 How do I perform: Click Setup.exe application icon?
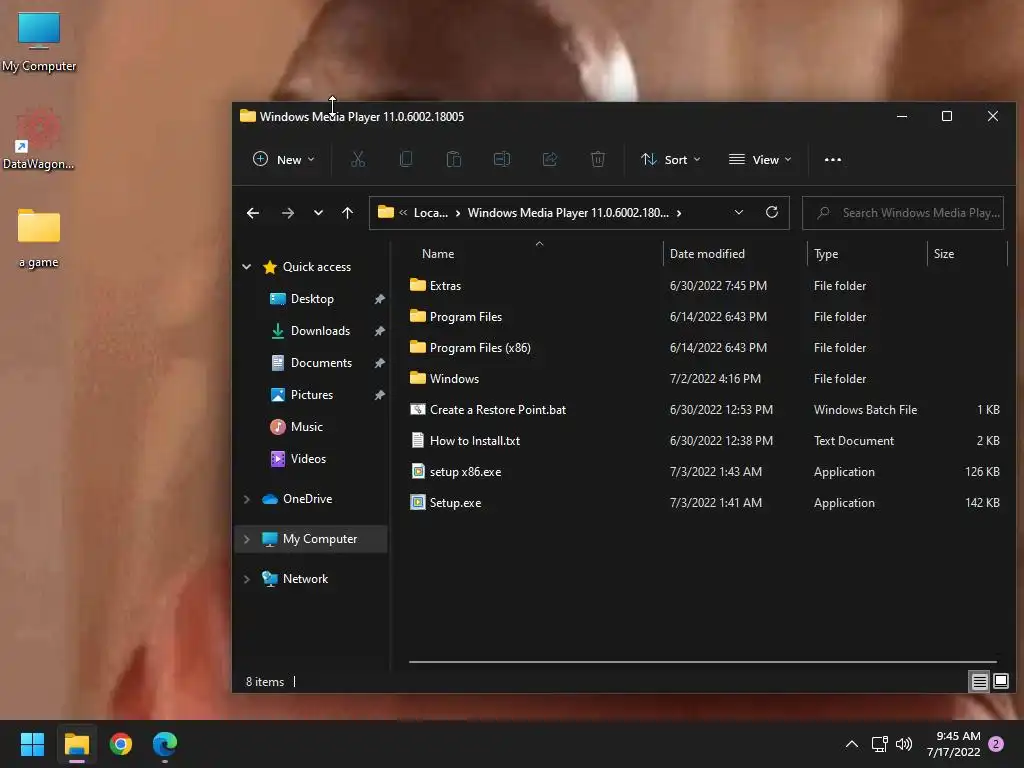point(418,502)
